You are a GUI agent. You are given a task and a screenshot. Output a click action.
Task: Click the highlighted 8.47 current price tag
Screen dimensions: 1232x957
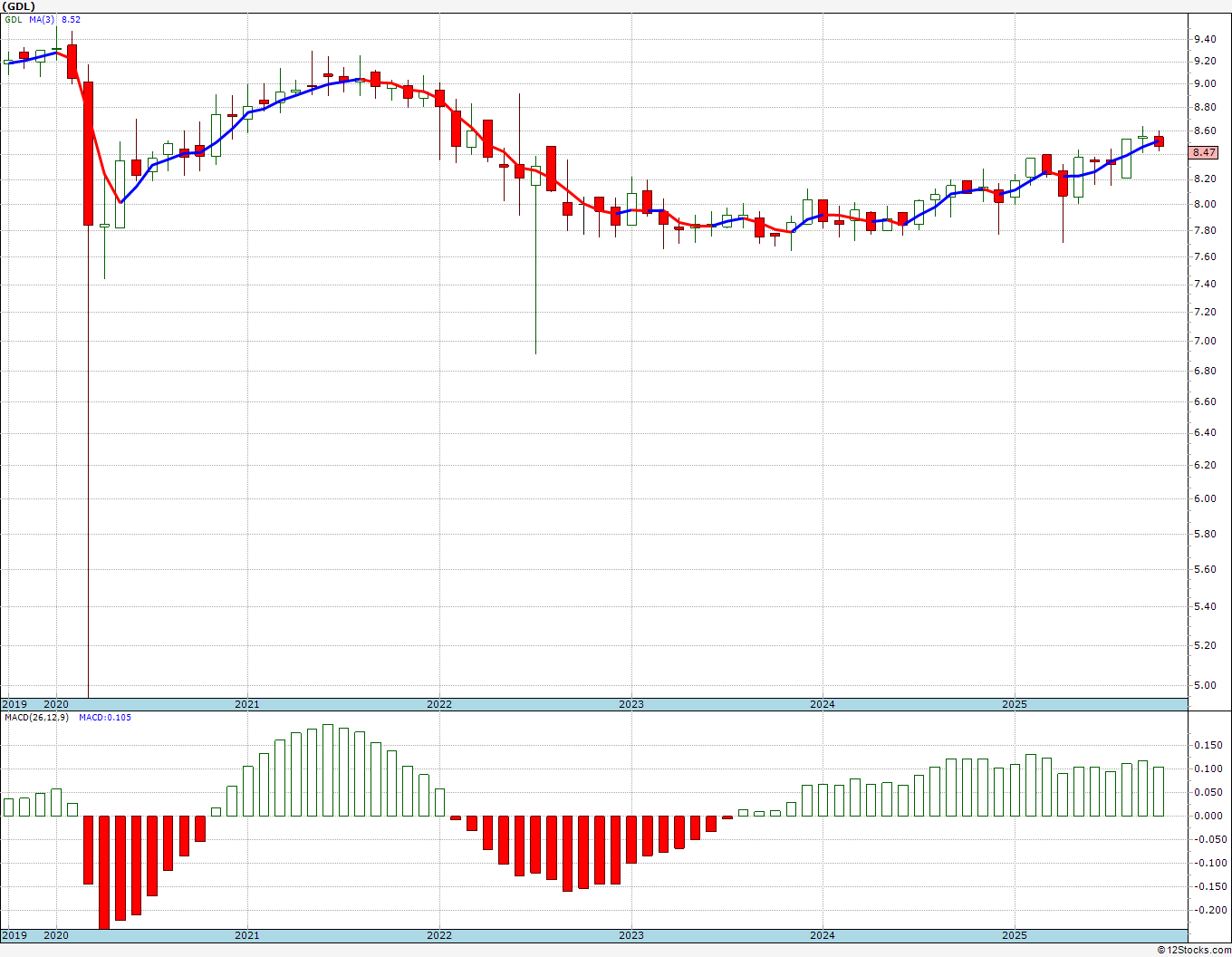[1204, 152]
